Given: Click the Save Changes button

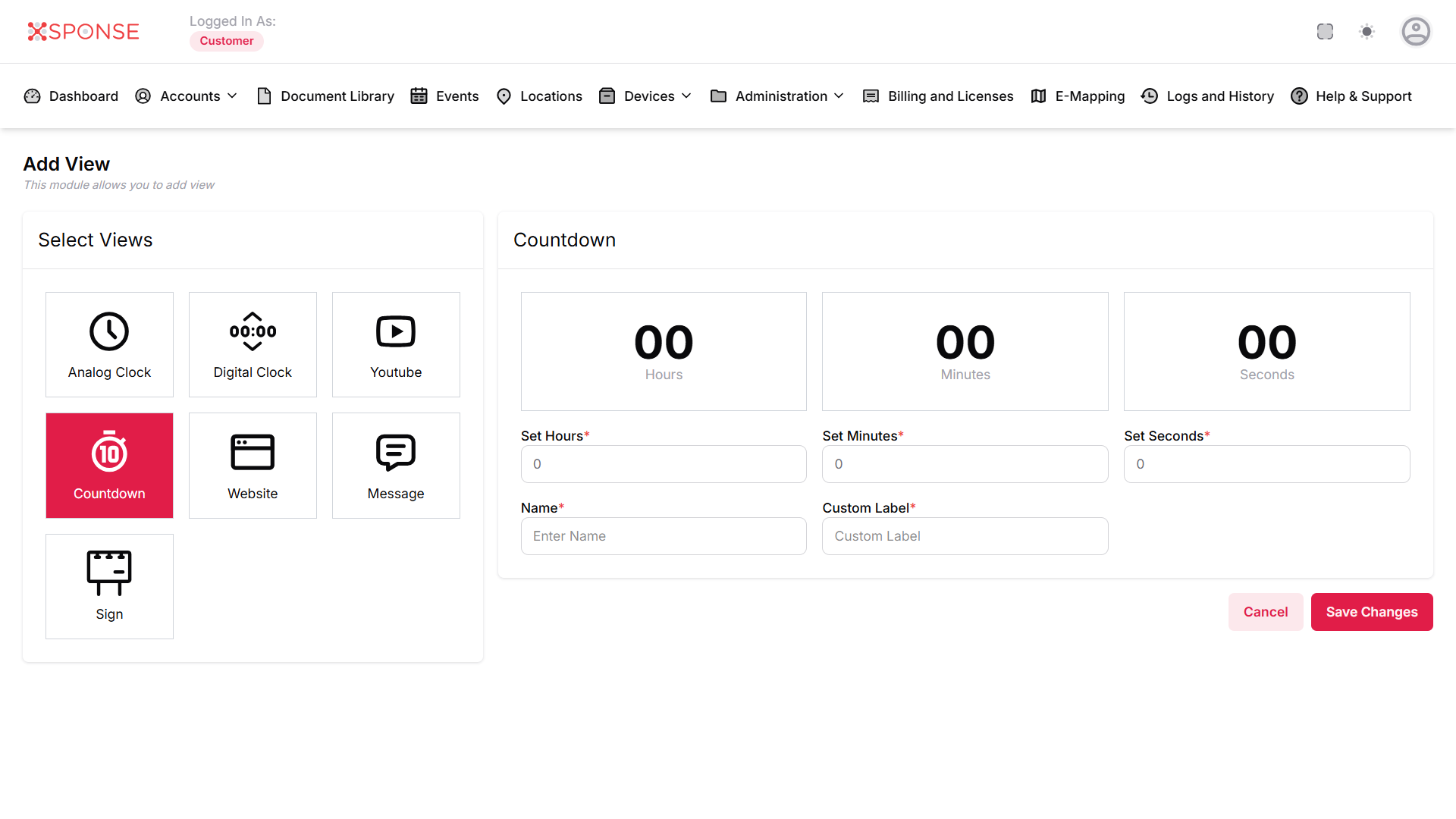Looking at the screenshot, I should pos(1371,612).
